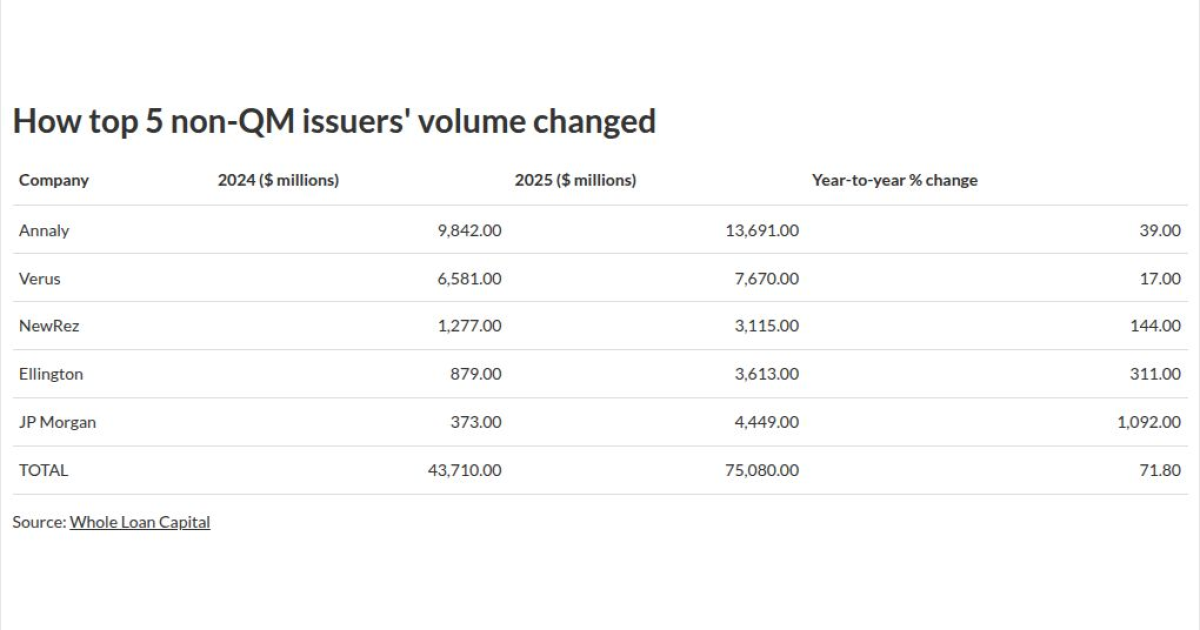Select the Annaly company name cell
The width and height of the screenshot is (1200, 630).
pyautogui.click(x=44, y=230)
